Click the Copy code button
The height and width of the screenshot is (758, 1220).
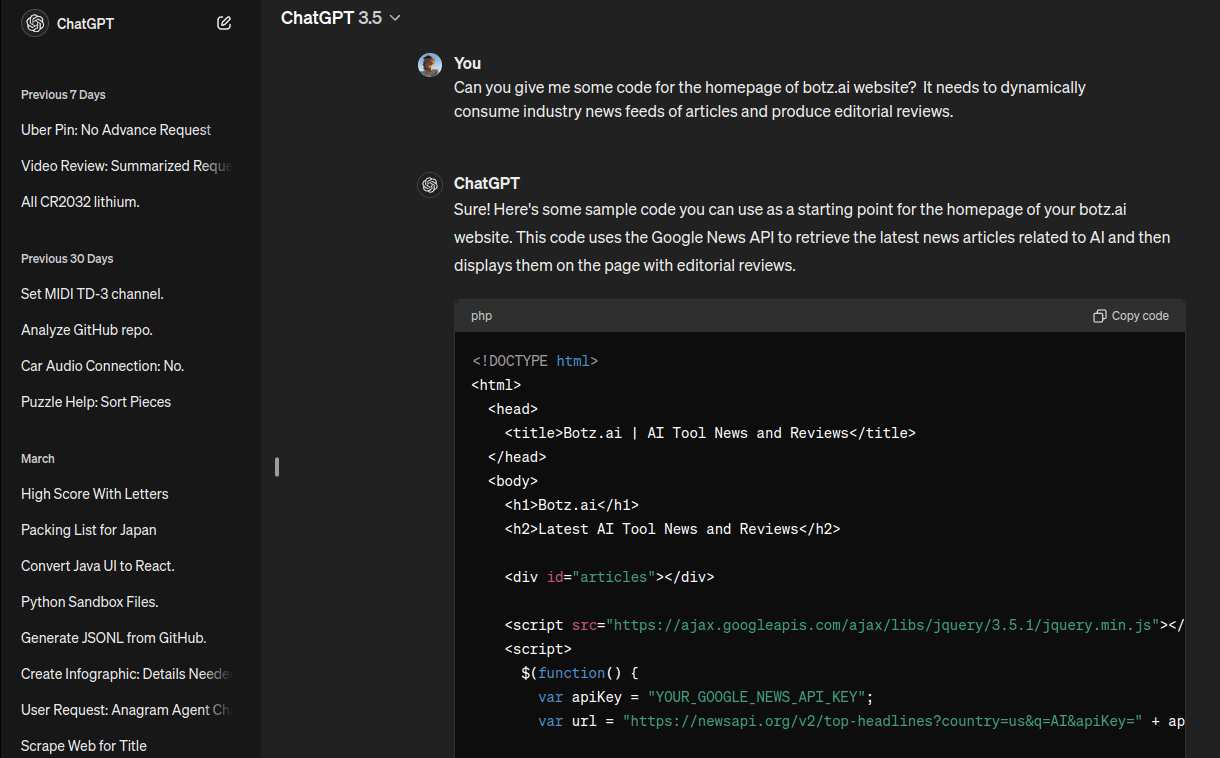pyautogui.click(x=1131, y=316)
